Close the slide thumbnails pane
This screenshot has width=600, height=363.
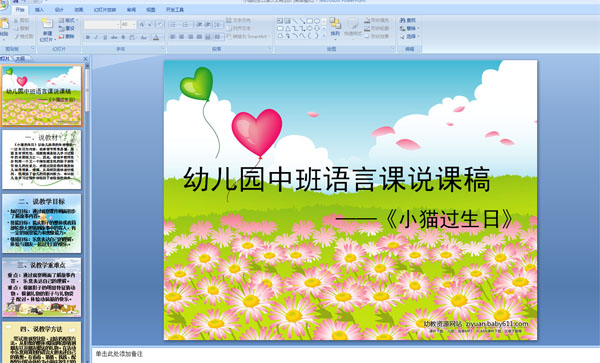(85, 59)
